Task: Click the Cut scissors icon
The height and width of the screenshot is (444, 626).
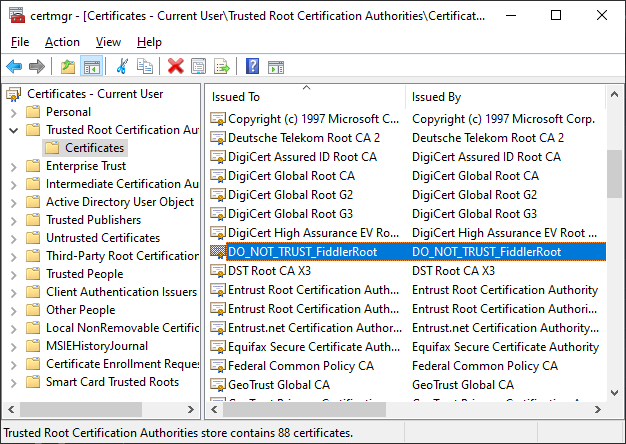Action: (x=122, y=67)
